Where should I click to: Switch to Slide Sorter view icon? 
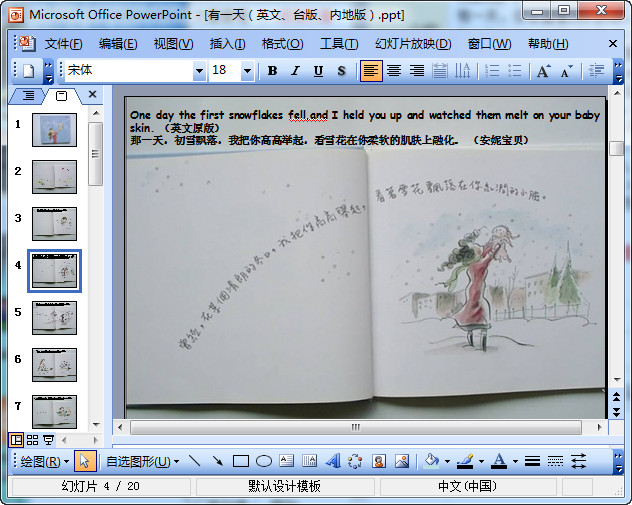[x=32, y=440]
